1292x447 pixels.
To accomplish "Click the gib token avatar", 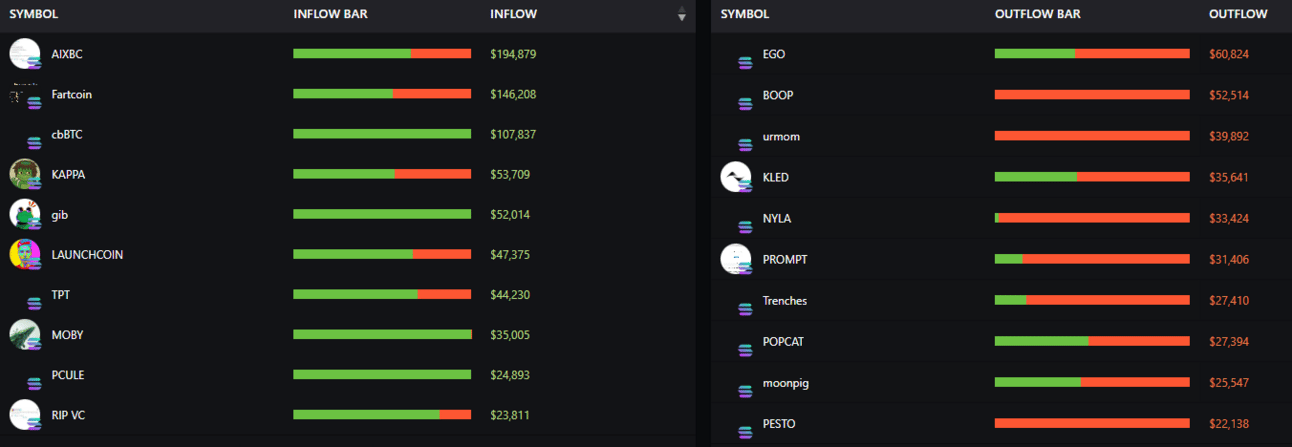I will pyautogui.click(x=24, y=214).
